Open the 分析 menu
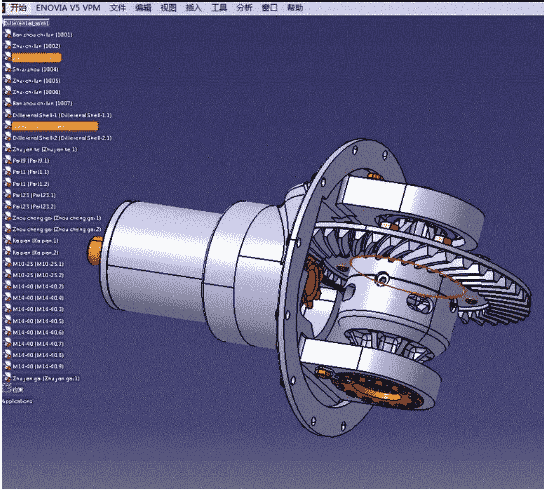 [x=244, y=8]
